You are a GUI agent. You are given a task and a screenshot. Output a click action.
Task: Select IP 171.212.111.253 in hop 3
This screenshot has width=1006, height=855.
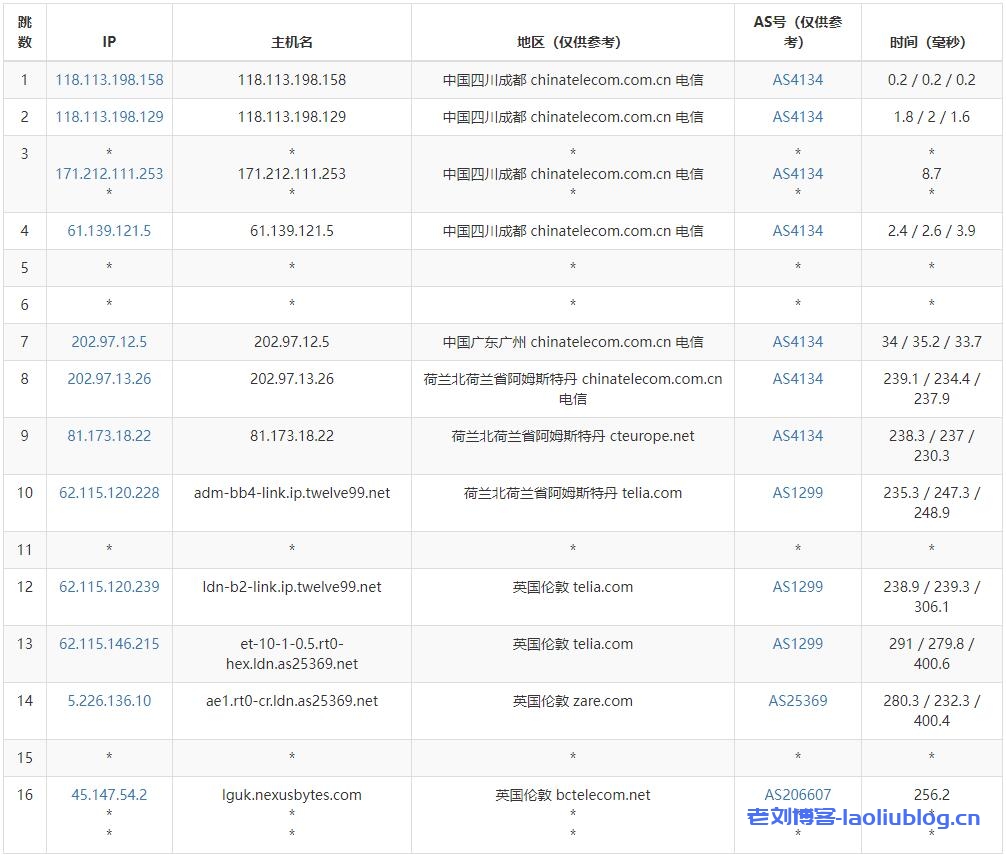(110, 174)
